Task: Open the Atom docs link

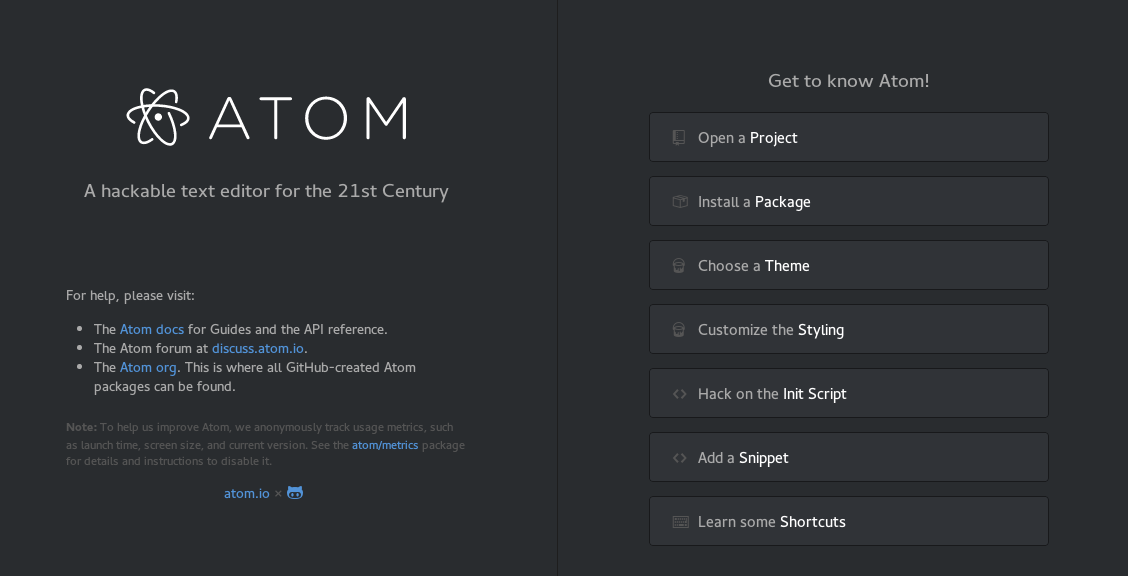Action: [152, 329]
